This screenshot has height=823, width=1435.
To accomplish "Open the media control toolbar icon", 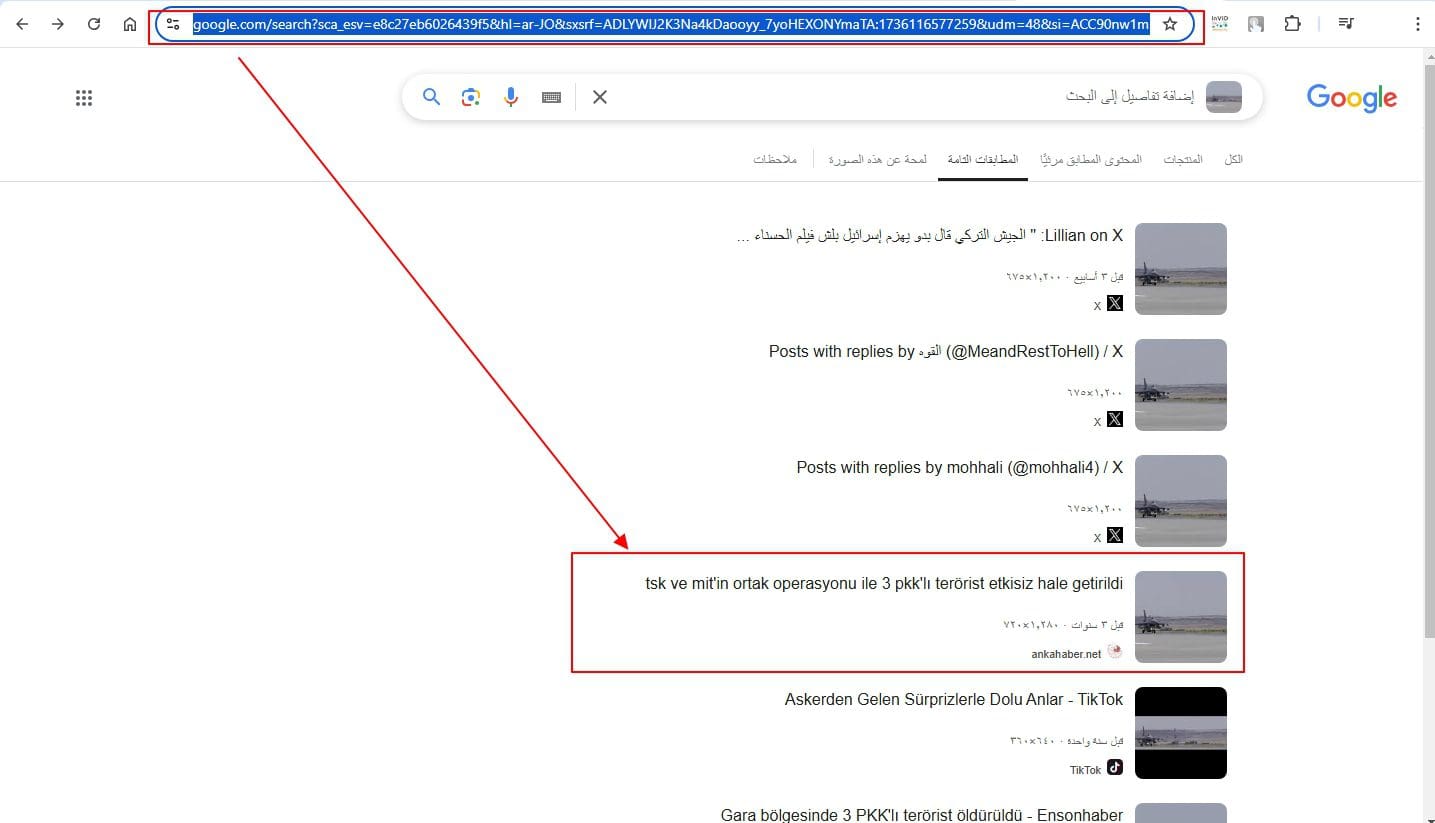I will point(1346,24).
